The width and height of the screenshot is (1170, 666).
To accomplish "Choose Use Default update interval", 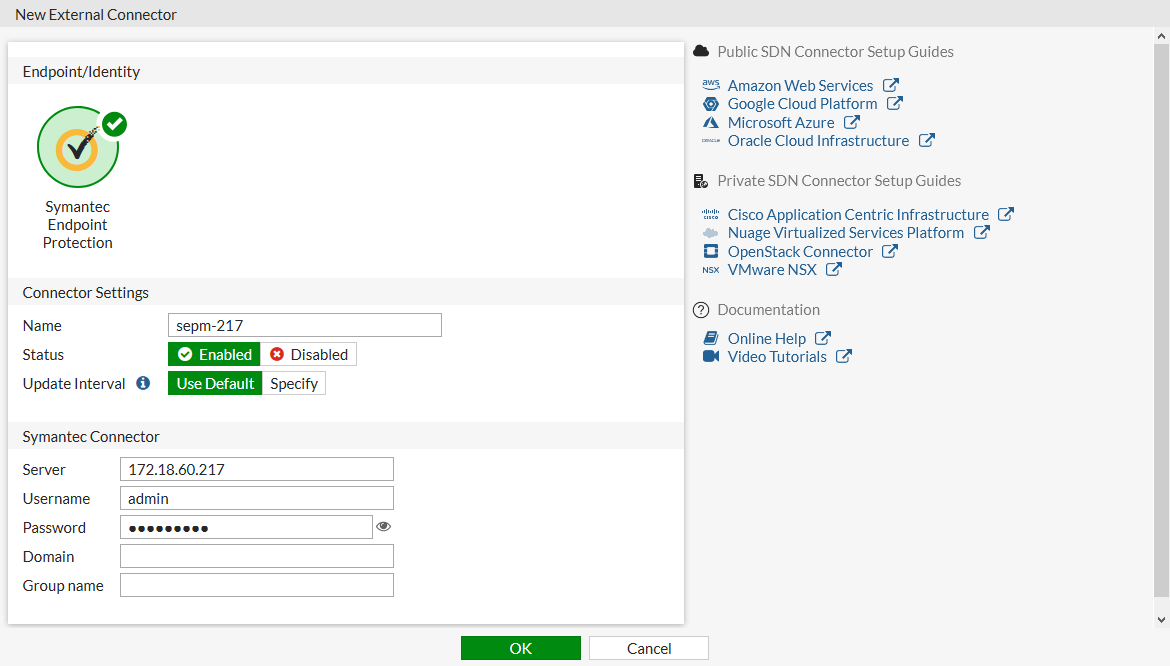I will [x=215, y=383].
